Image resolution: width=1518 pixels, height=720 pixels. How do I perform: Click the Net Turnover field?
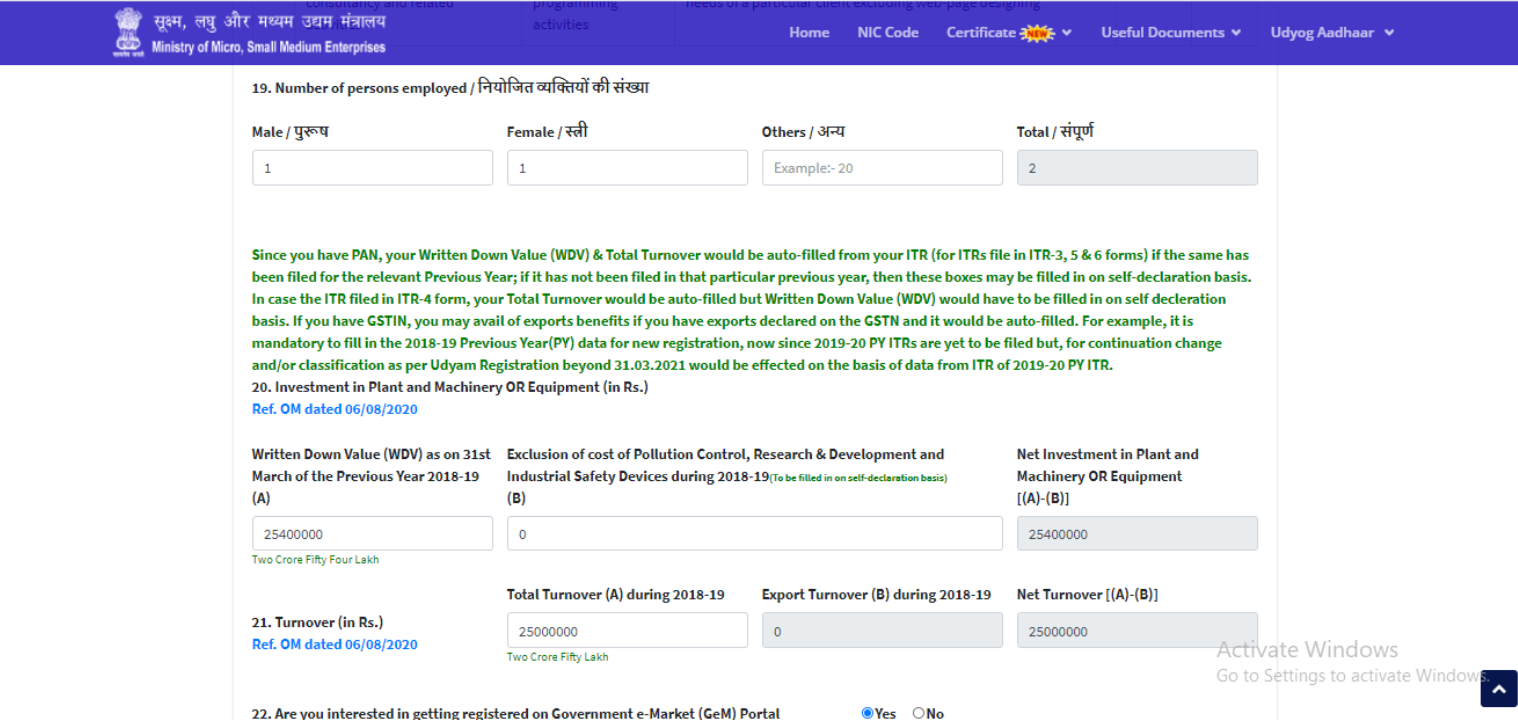(x=1136, y=631)
